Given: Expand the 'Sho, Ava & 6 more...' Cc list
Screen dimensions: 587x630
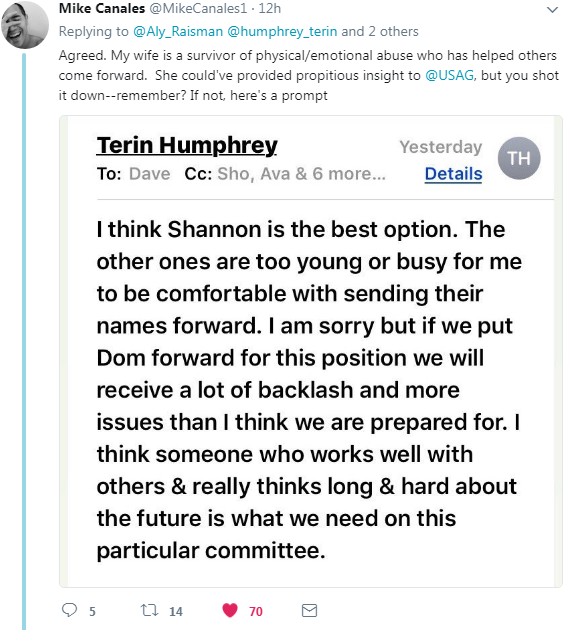Looking at the screenshot, I should (x=301, y=174).
